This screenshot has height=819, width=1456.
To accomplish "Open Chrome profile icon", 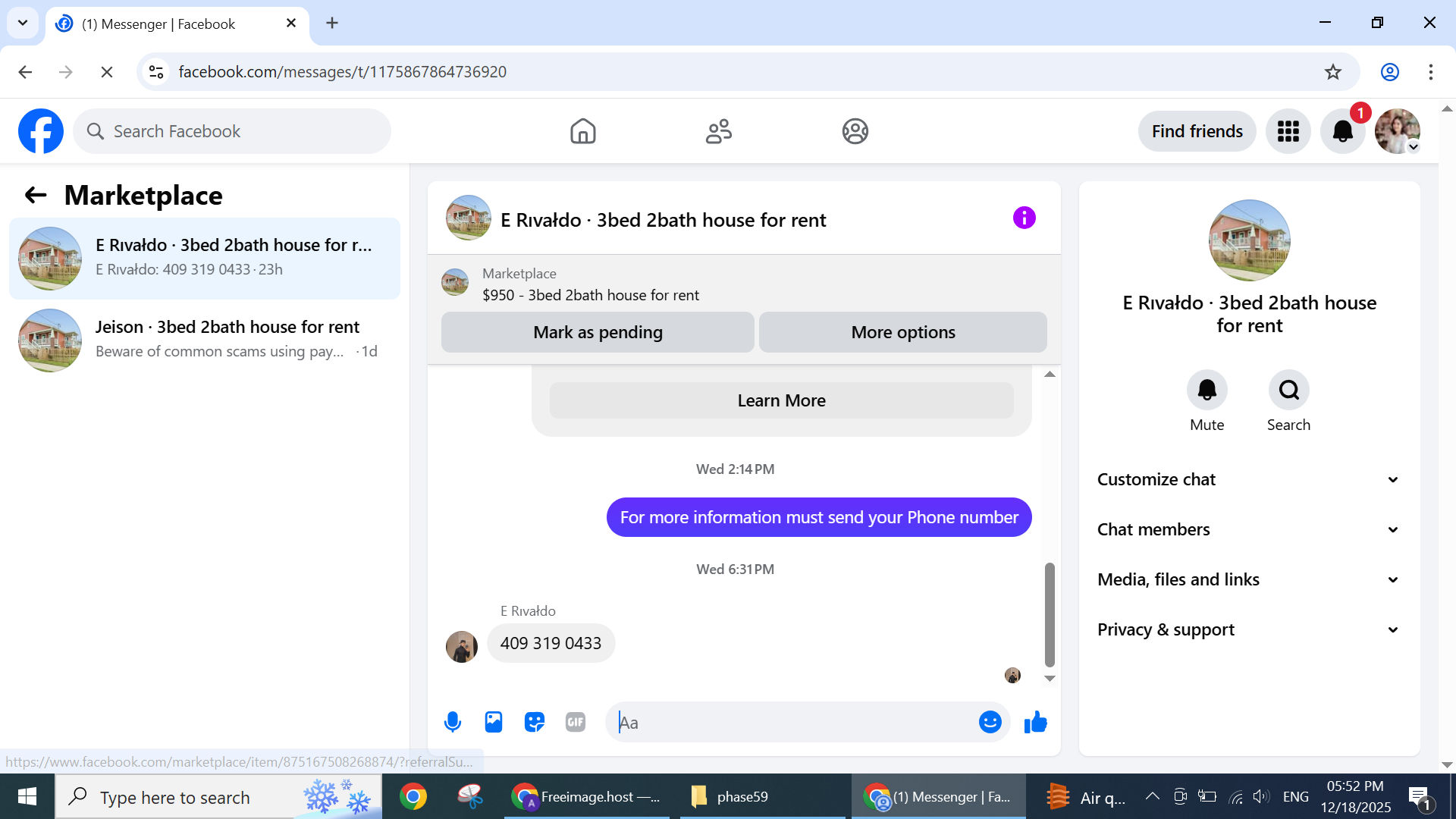I will [1390, 72].
